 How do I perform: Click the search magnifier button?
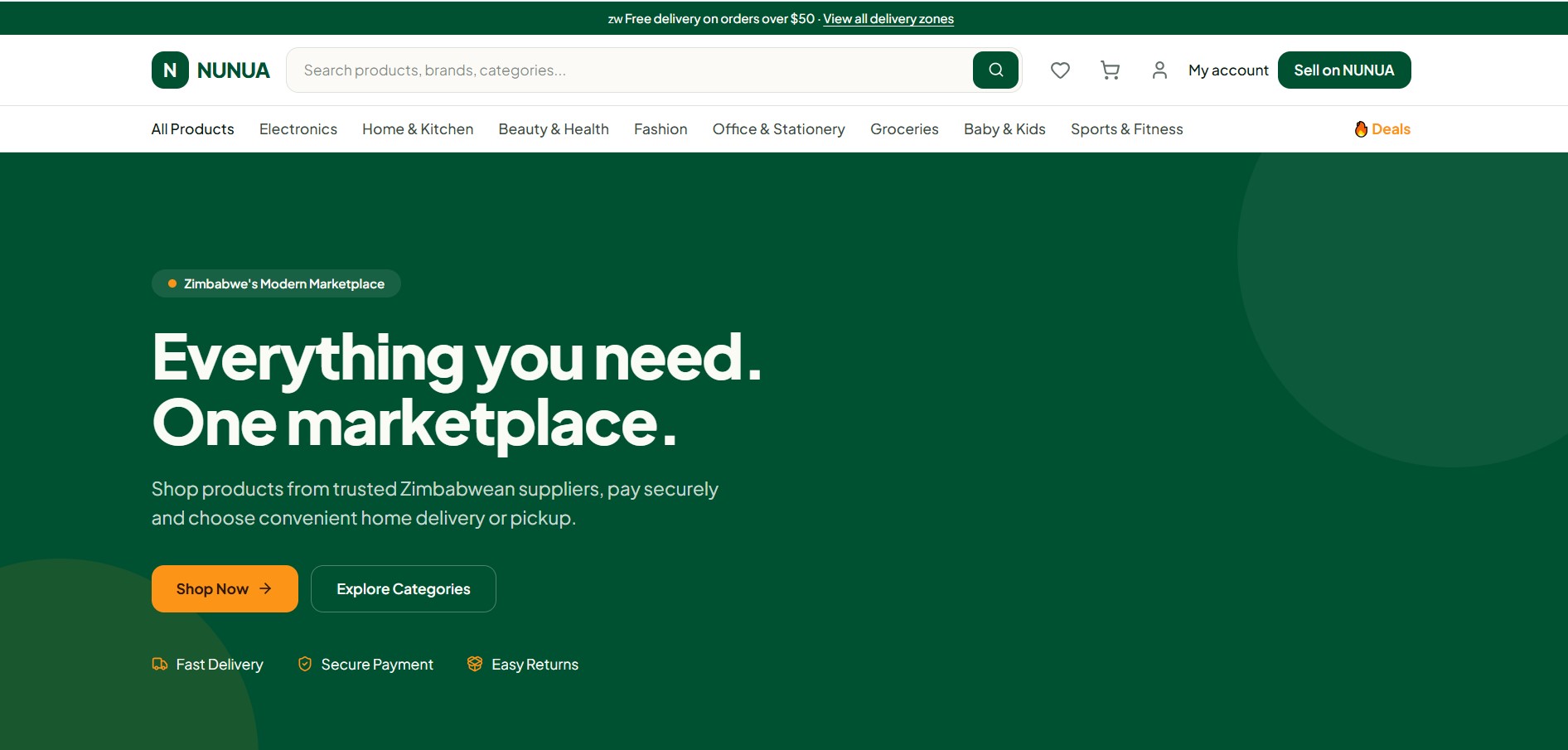(x=995, y=70)
